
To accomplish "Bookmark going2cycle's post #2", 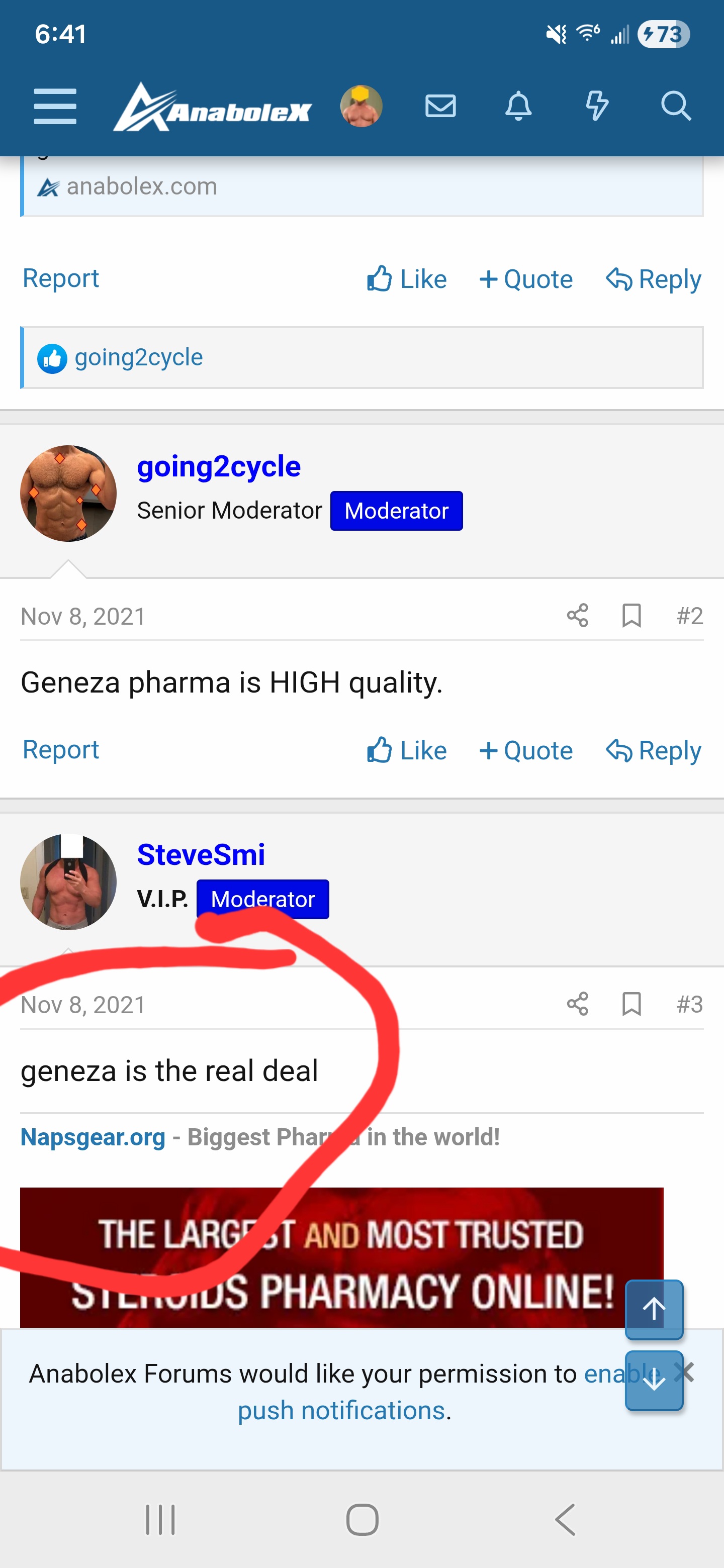I will tap(631, 616).
